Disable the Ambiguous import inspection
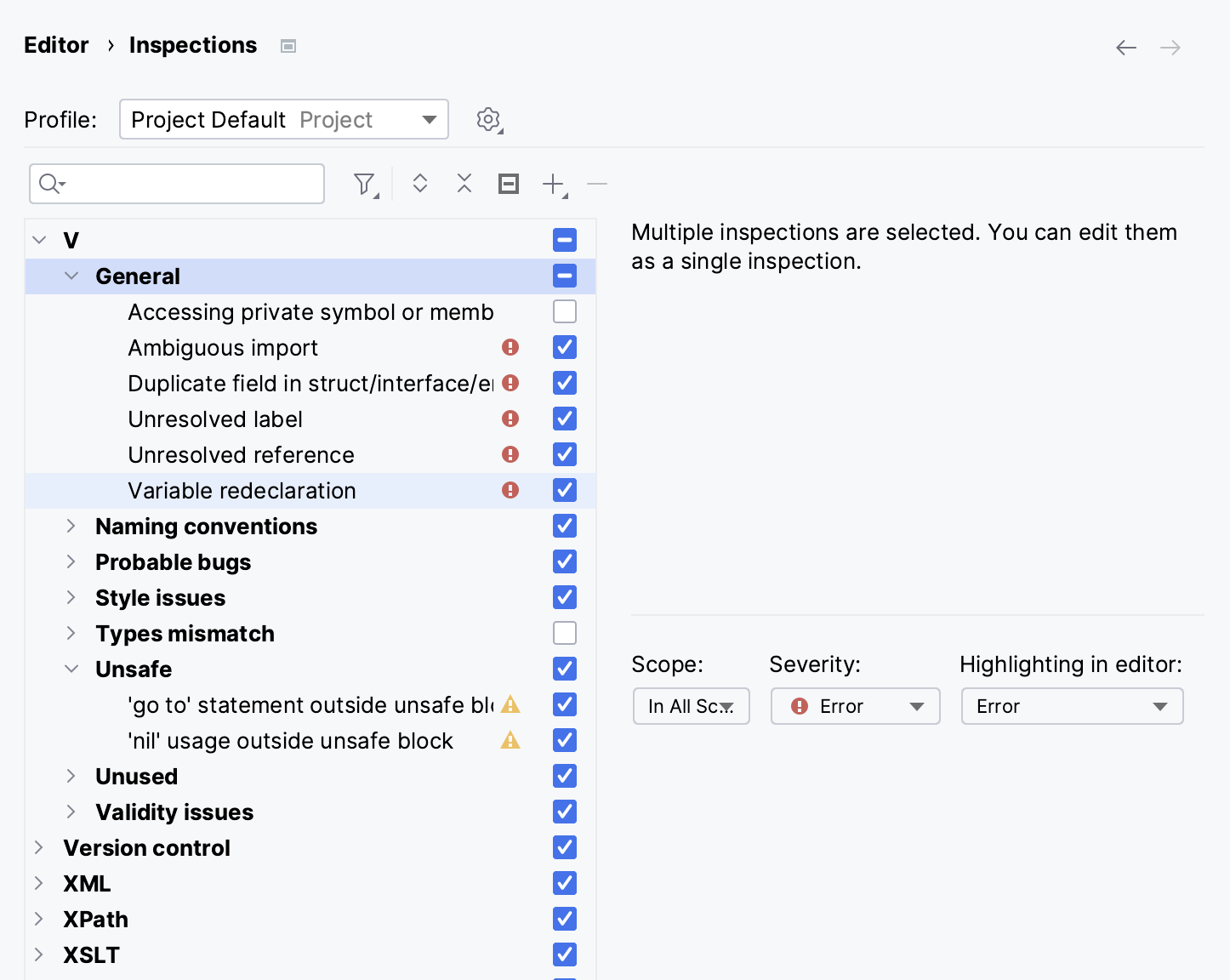The height and width of the screenshot is (980, 1230). [x=564, y=347]
